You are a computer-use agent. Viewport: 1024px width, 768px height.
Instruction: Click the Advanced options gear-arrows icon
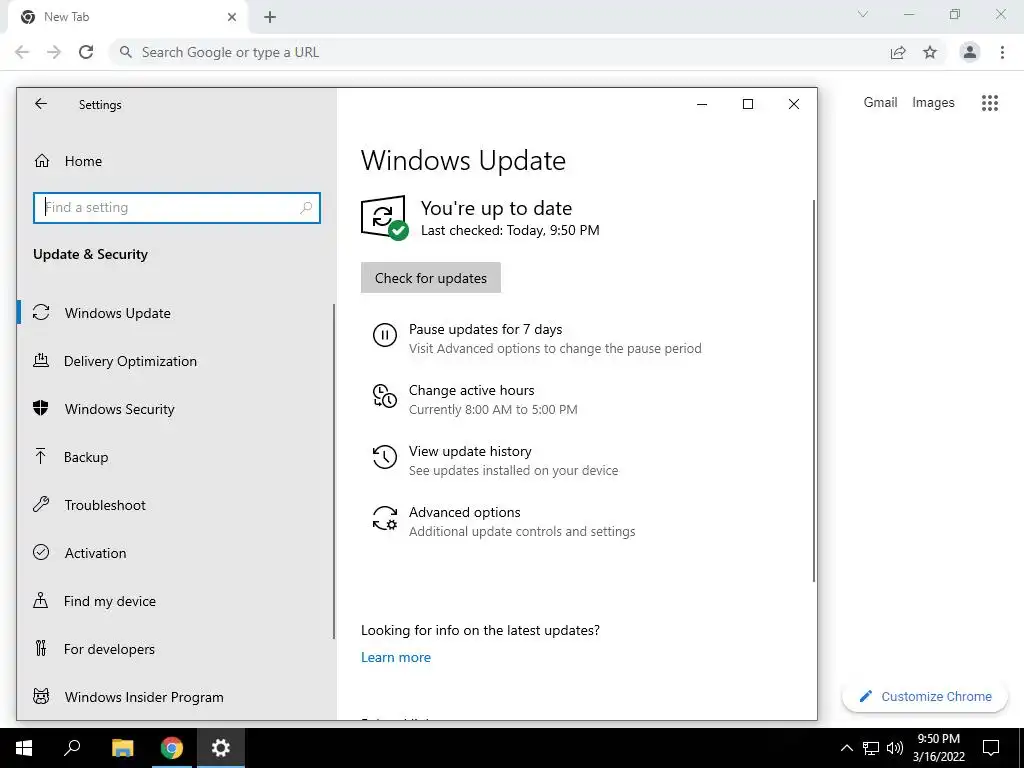point(385,518)
